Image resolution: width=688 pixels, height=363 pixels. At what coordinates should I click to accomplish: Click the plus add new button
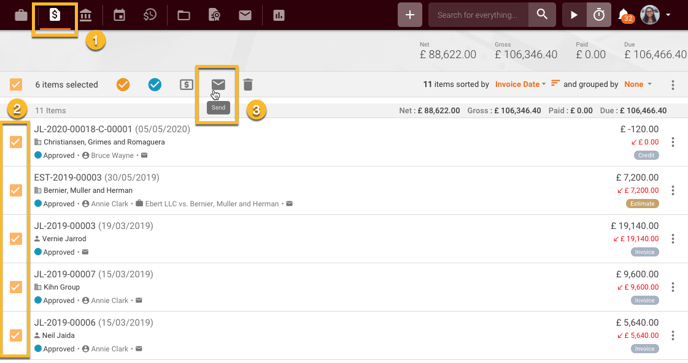pyautogui.click(x=410, y=15)
